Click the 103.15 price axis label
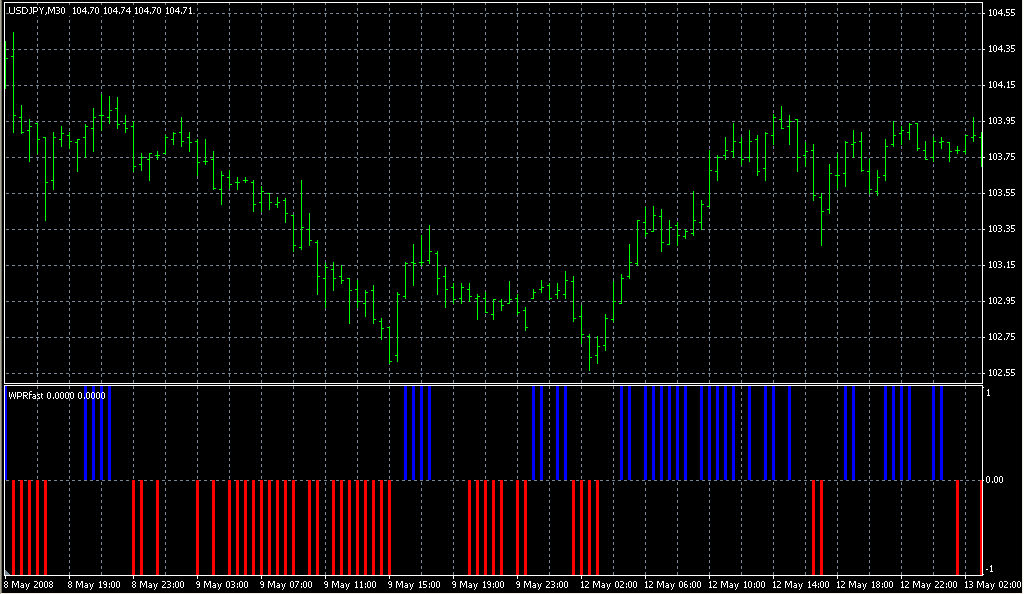The width and height of the screenshot is (1024, 594). [x=1001, y=265]
